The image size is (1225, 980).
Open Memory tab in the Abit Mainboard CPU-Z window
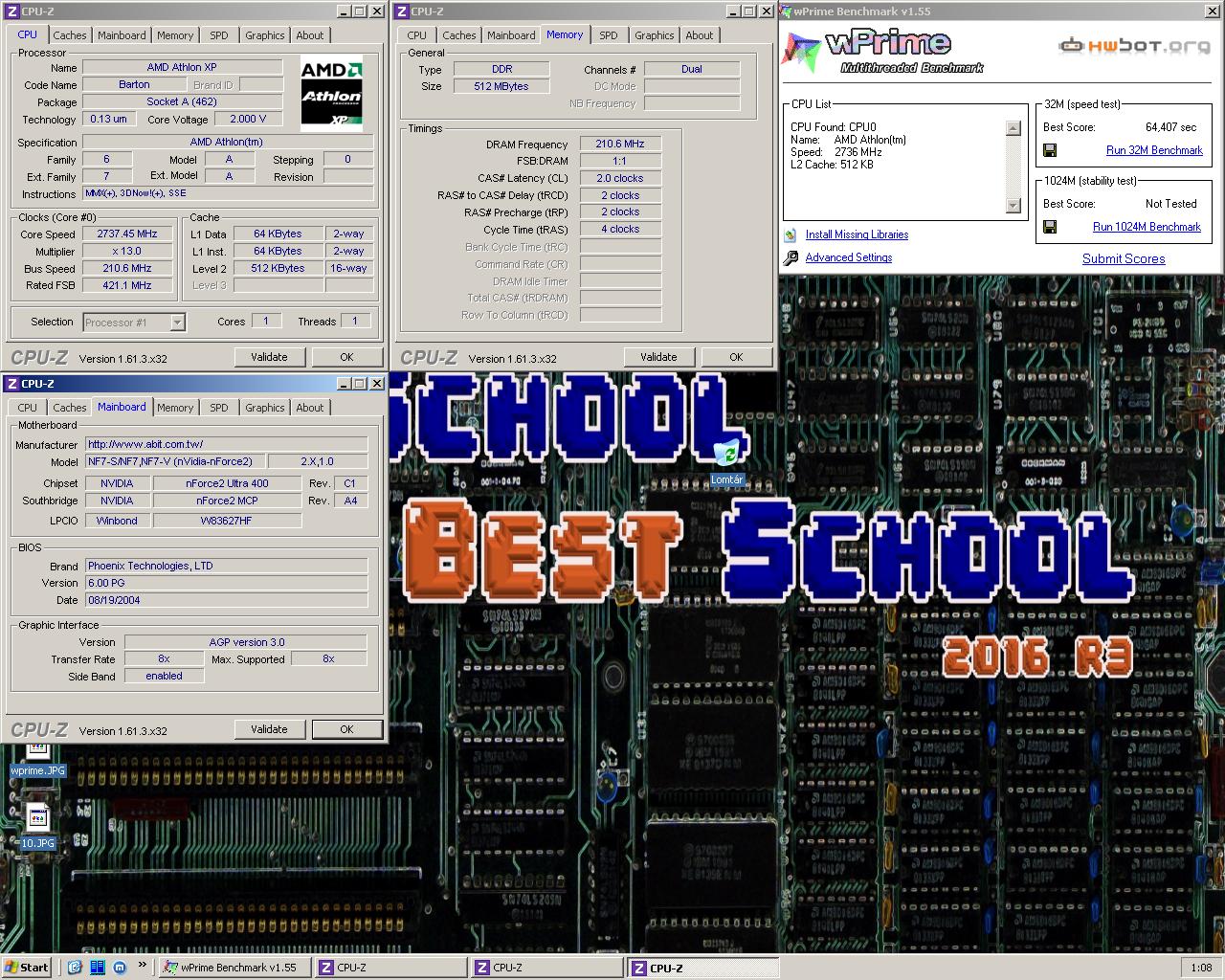coord(175,408)
